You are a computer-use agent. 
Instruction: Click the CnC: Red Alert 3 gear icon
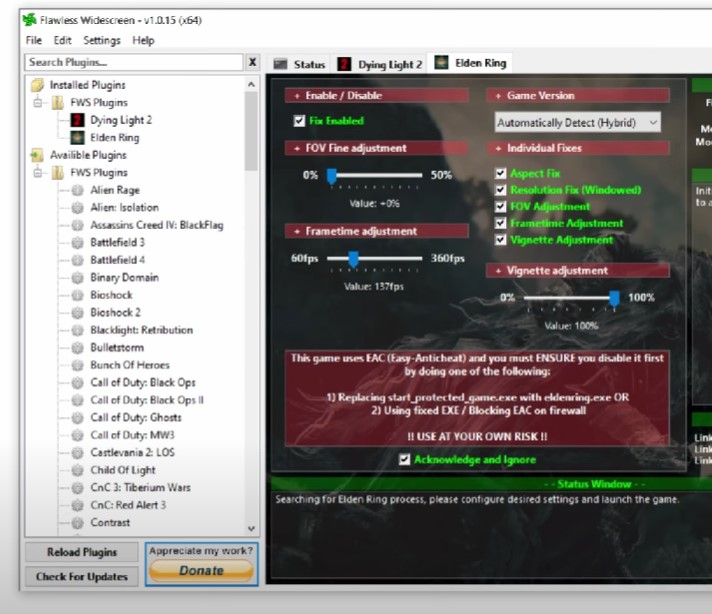coord(78,505)
